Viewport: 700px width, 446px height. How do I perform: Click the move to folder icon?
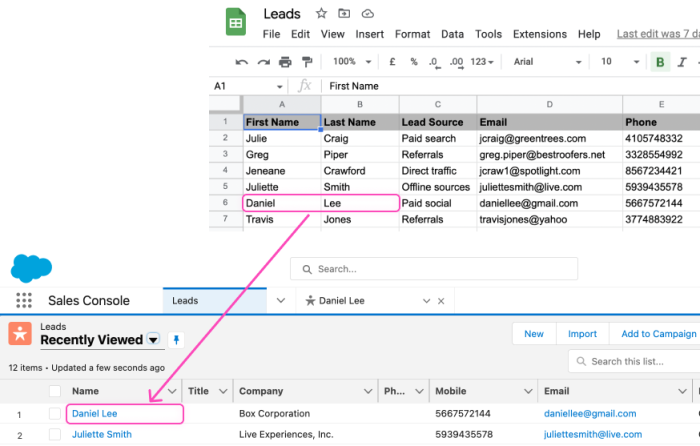click(344, 13)
